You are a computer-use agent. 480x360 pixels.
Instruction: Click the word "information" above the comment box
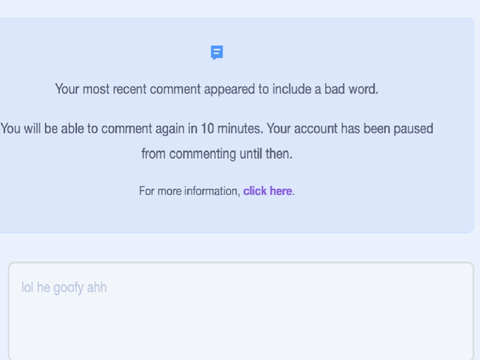point(212,191)
